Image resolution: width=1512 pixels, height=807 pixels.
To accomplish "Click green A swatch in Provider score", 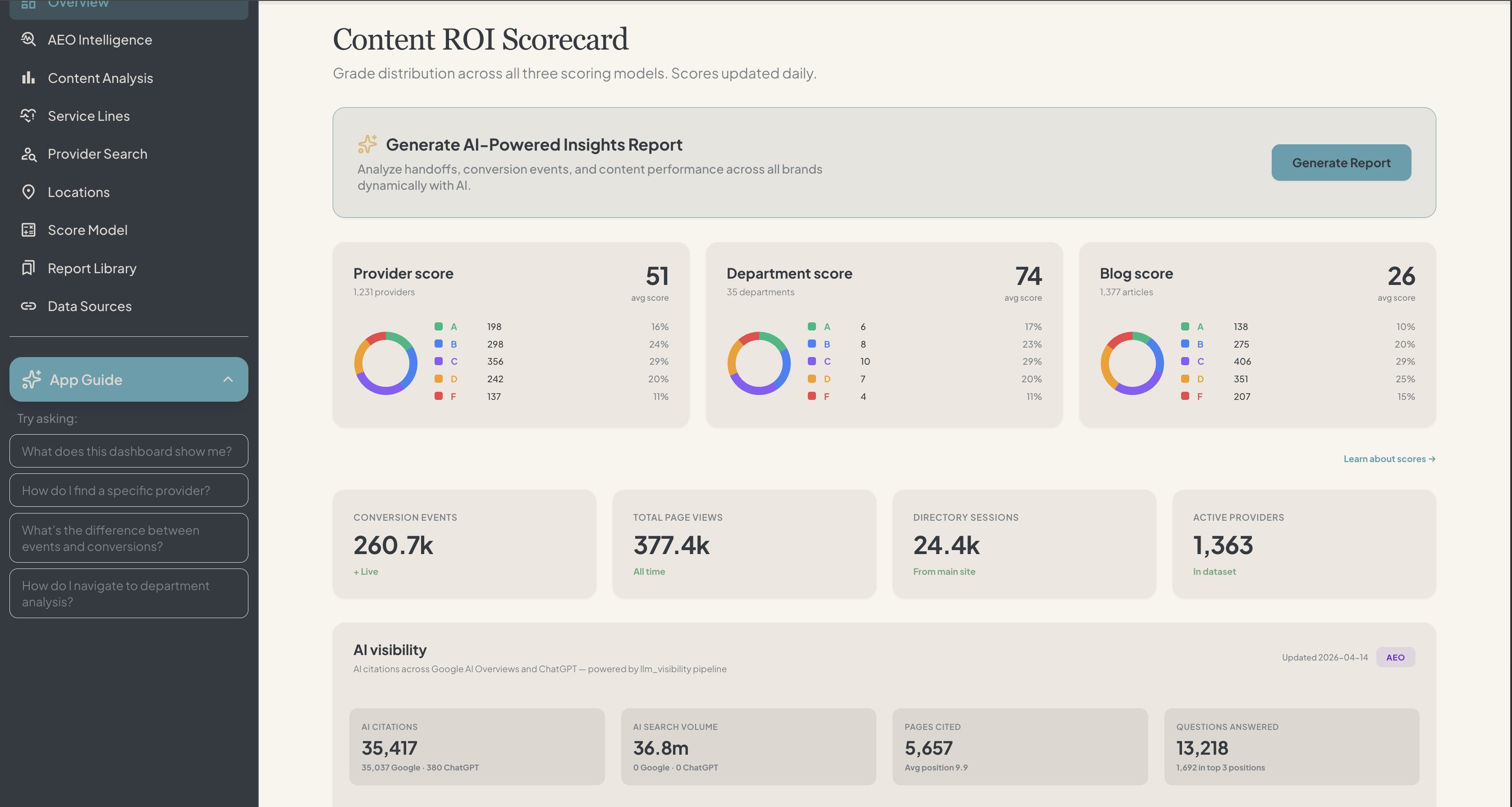I will pyautogui.click(x=439, y=326).
